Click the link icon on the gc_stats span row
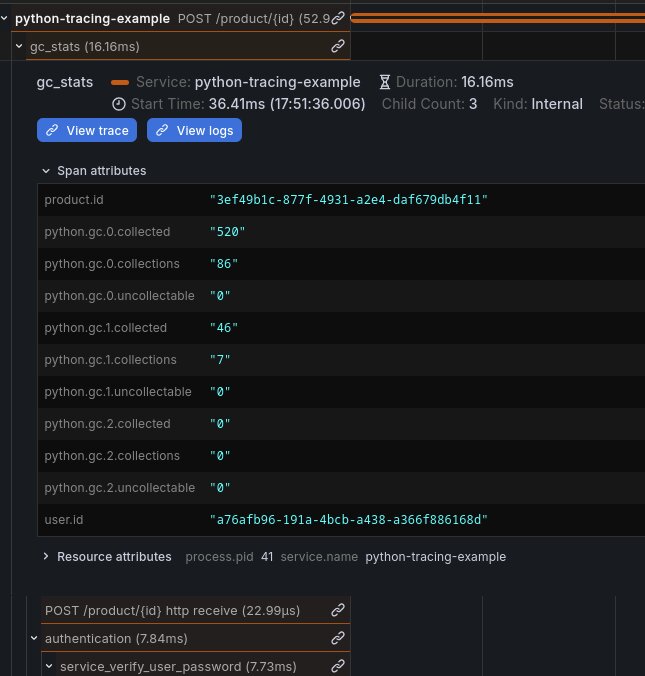645x676 pixels. tap(339, 46)
